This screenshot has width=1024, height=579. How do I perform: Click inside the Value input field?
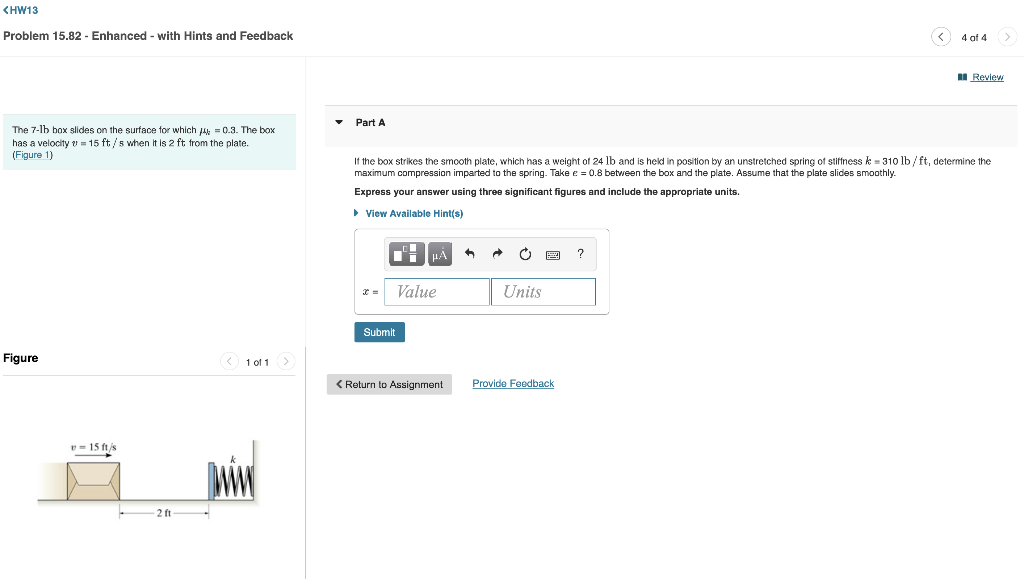click(436, 291)
